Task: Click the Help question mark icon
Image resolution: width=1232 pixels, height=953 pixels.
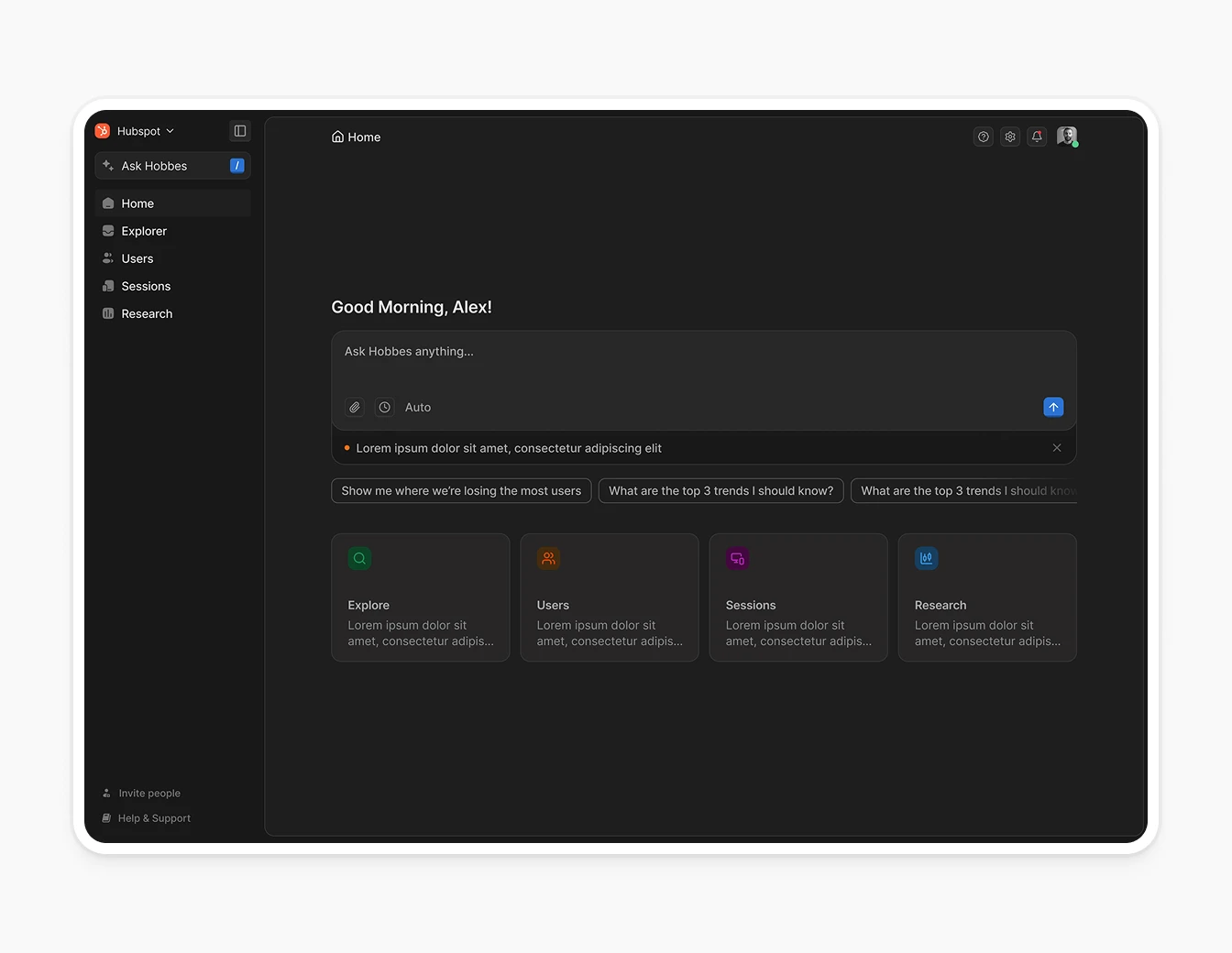Action: (983, 136)
